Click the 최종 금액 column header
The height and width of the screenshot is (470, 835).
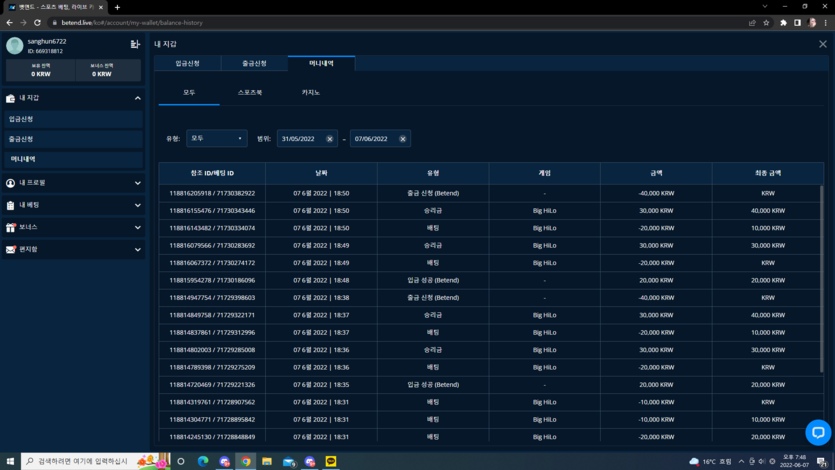coord(768,173)
